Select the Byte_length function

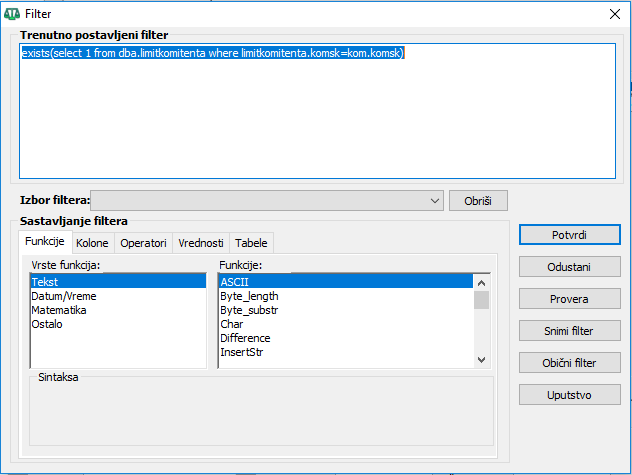(x=346, y=296)
